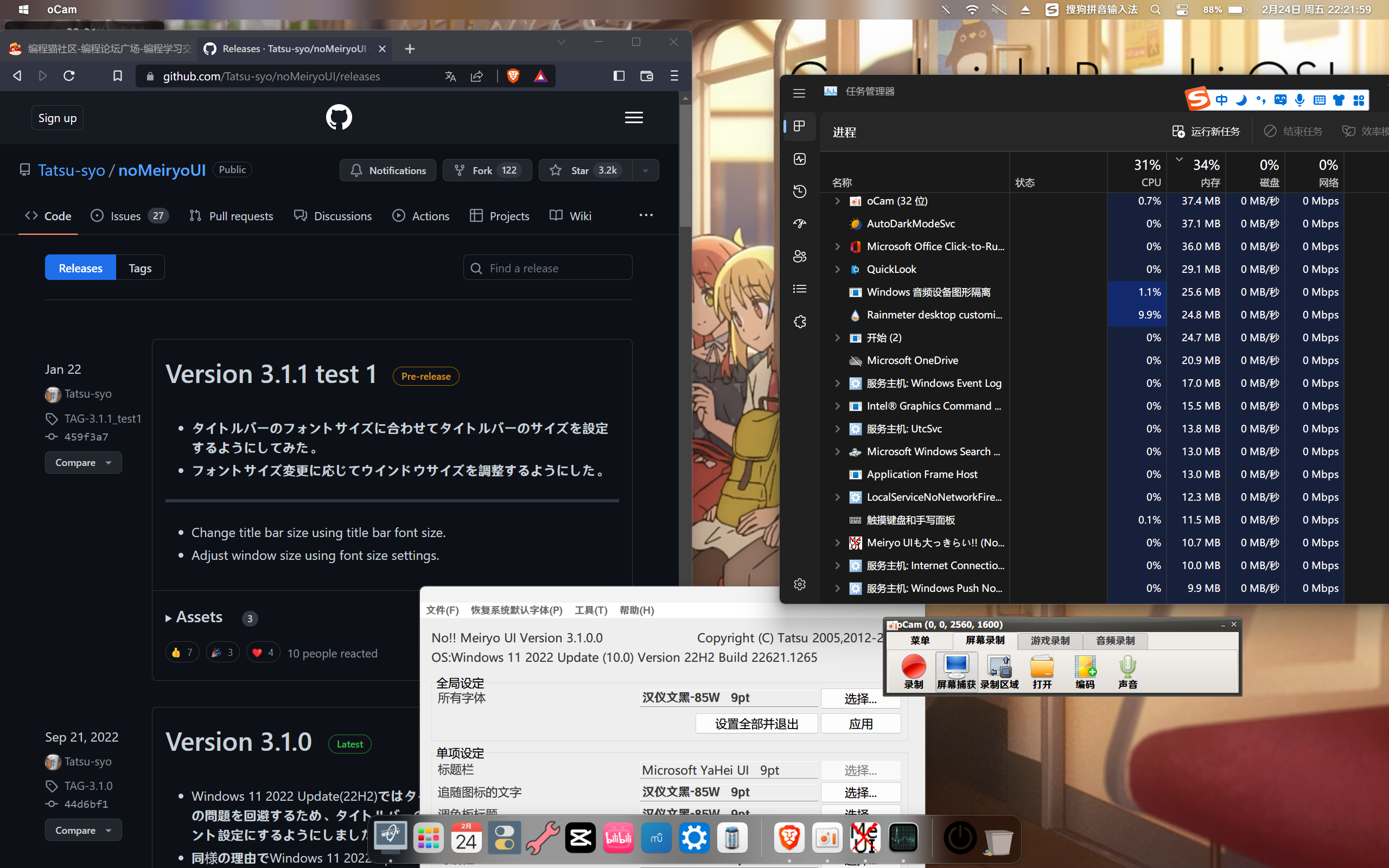Viewport: 1389px width, 868px height.
Task: Click the 设置全部并退出 button
Action: point(756,724)
